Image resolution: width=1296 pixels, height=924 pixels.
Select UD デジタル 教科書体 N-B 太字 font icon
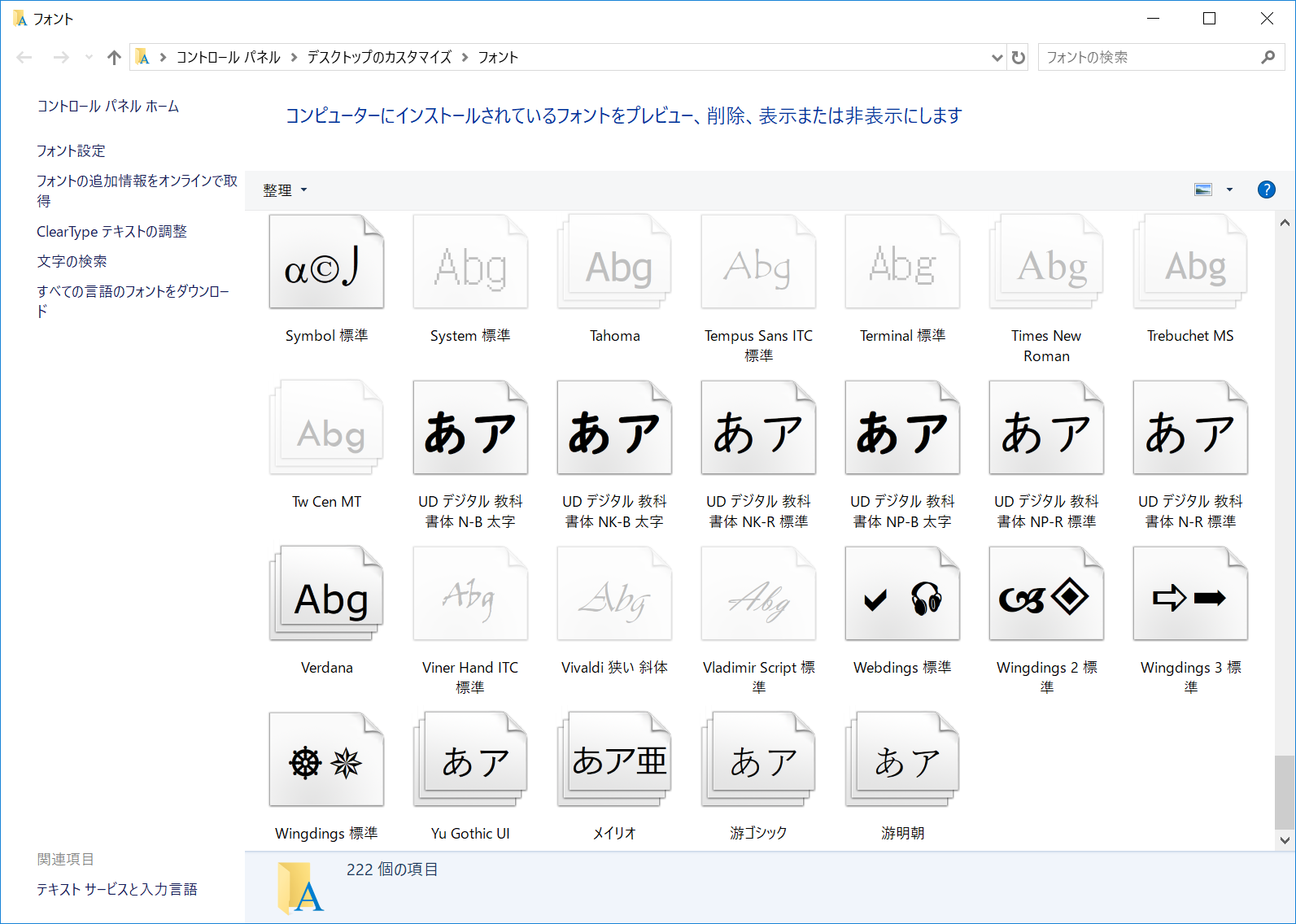tap(470, 428)
